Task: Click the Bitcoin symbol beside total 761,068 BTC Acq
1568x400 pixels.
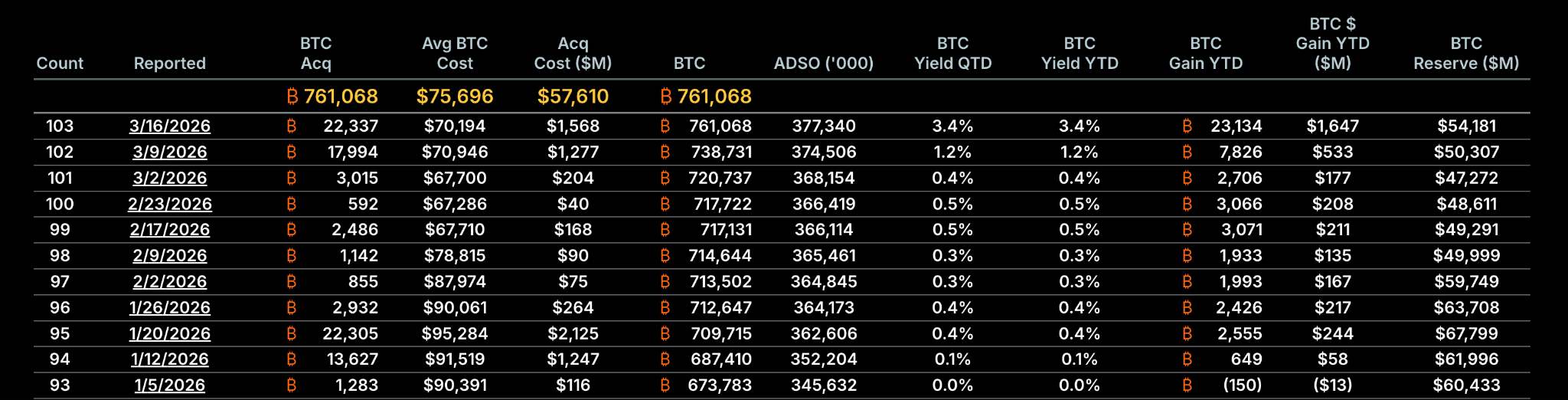Action: pyautogui.click(x=292, y=97)
